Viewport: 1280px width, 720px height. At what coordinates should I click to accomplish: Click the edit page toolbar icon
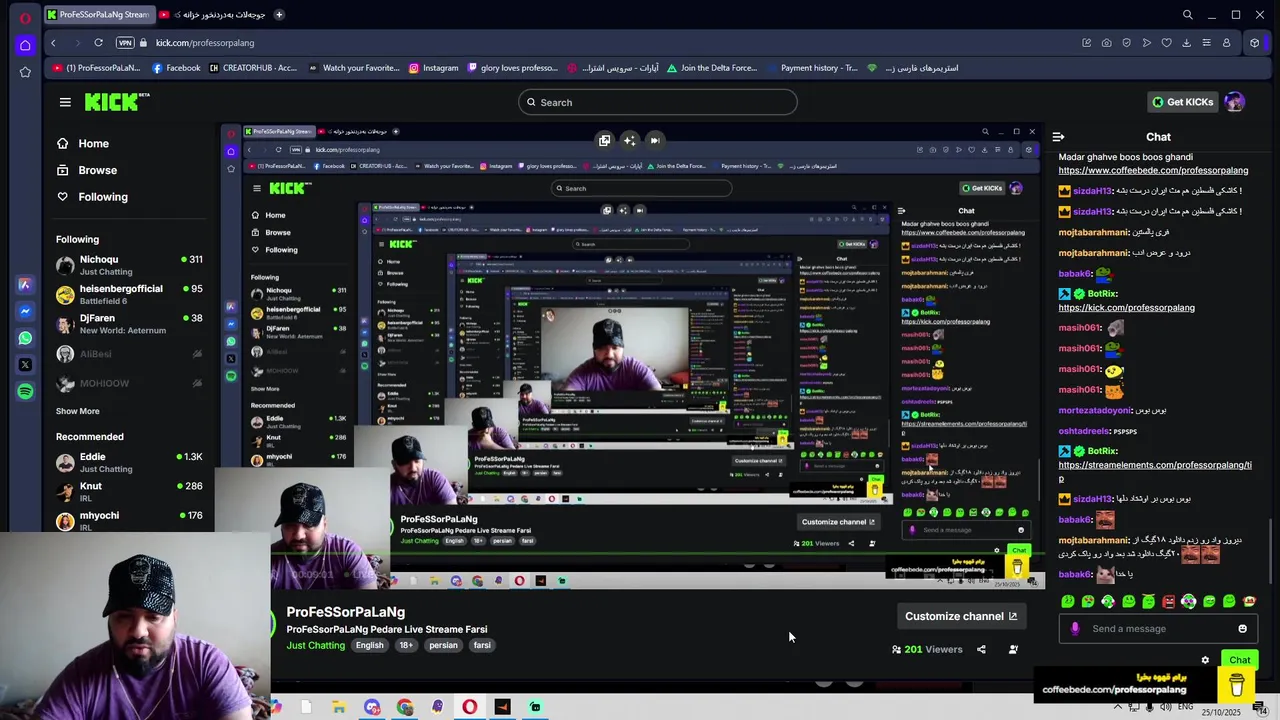(1086, 43)
